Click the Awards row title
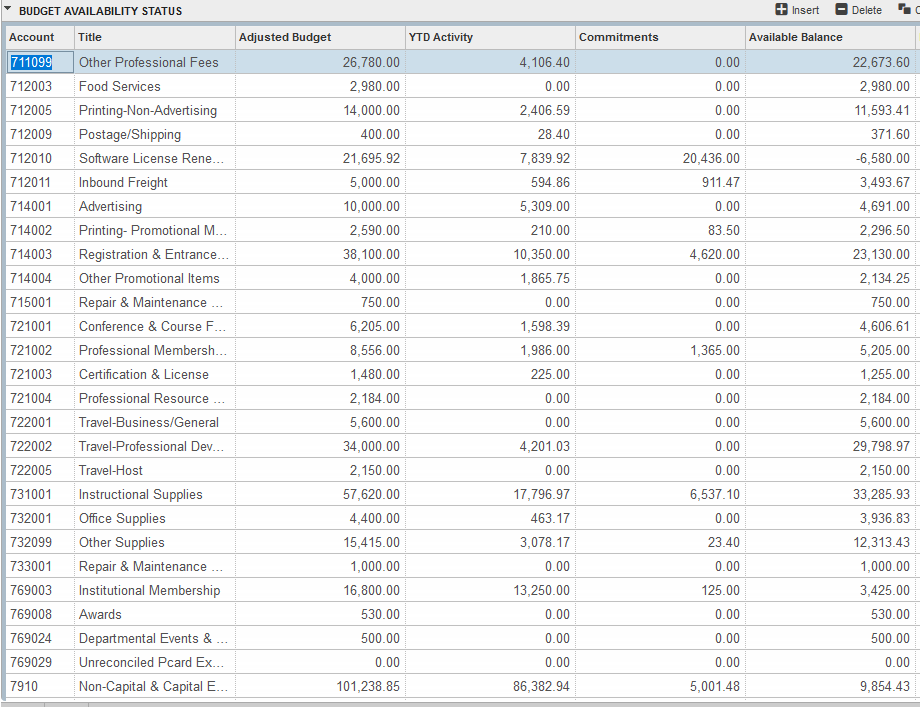Image resolution: width=920 pixels, height=707 pixels. click(100, 615)
